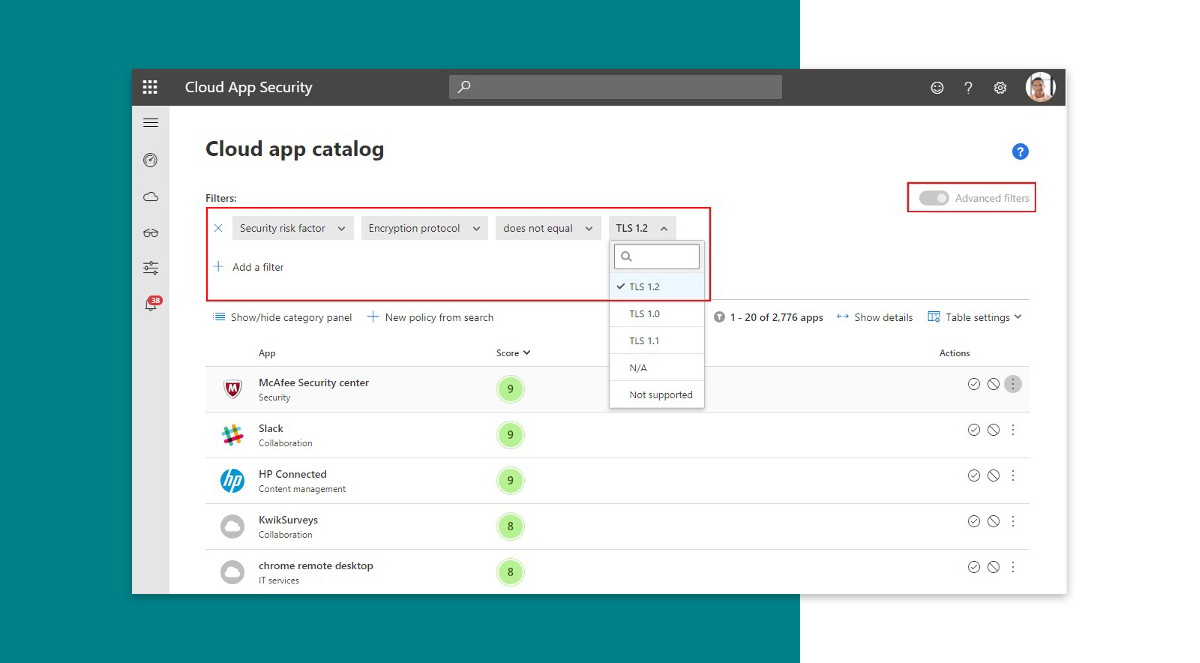Toggle the hamburger navigation menu
1200x663 pixels.
tap(151, 123)
